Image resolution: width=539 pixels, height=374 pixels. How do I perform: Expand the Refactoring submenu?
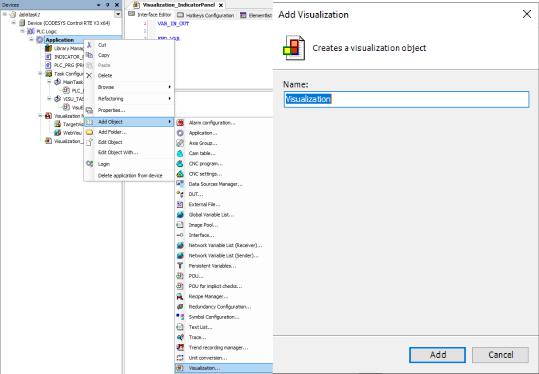pyautogui.click(x=130, y=99)
